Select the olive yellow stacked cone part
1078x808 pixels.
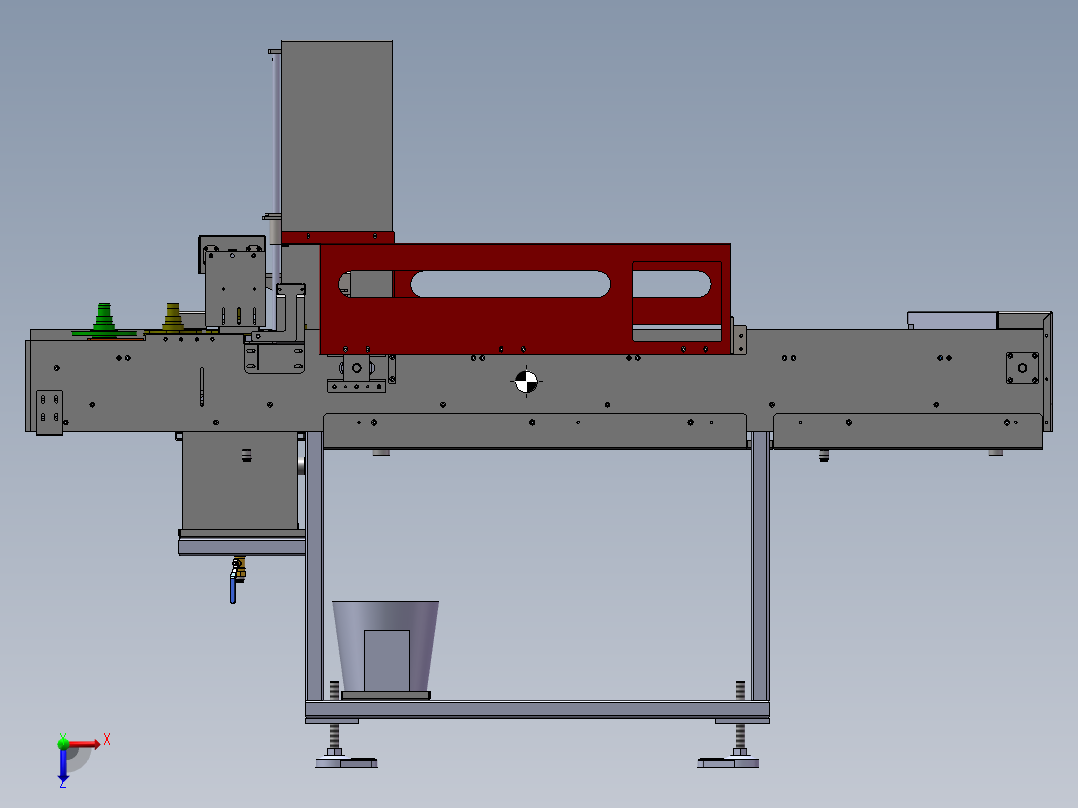(x=173, y=318)
